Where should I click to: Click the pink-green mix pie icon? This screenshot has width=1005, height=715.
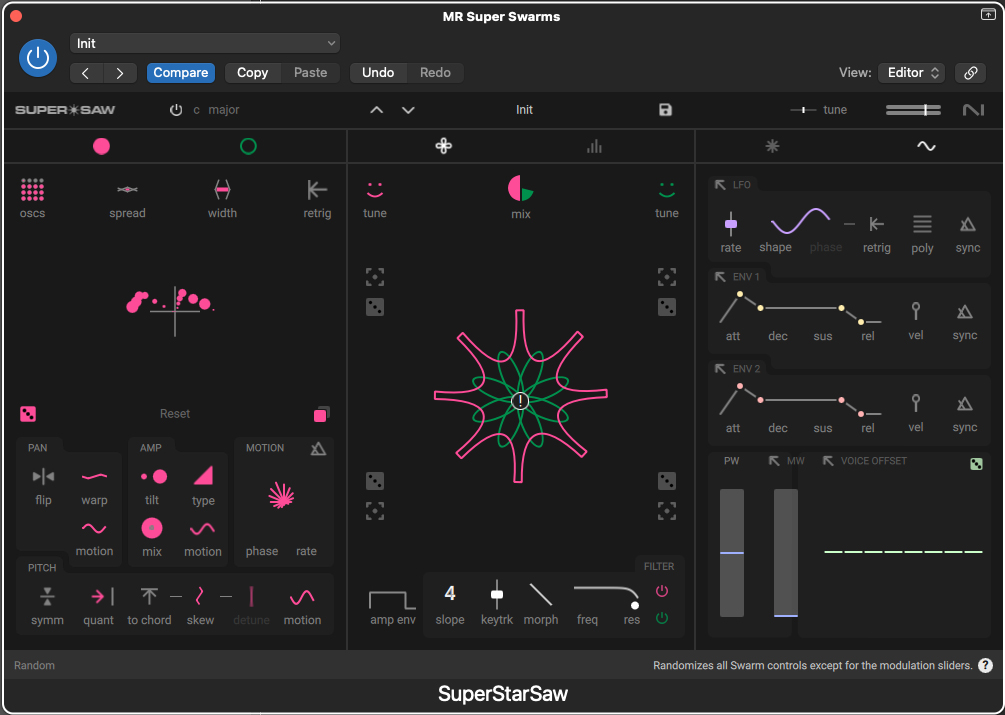click(x=520, y=189)
